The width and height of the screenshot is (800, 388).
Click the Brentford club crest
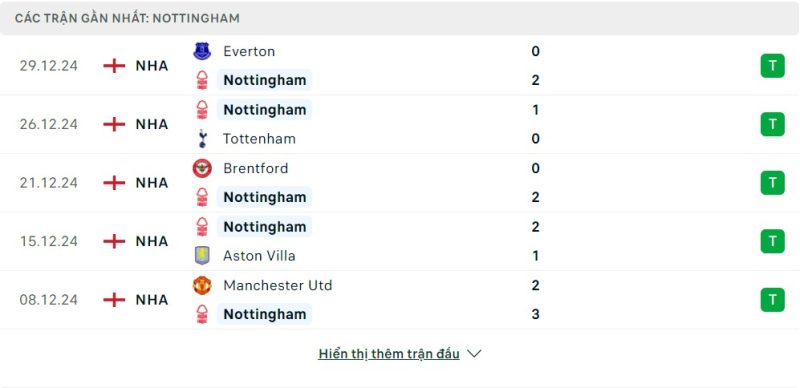[x=202, y=168]
